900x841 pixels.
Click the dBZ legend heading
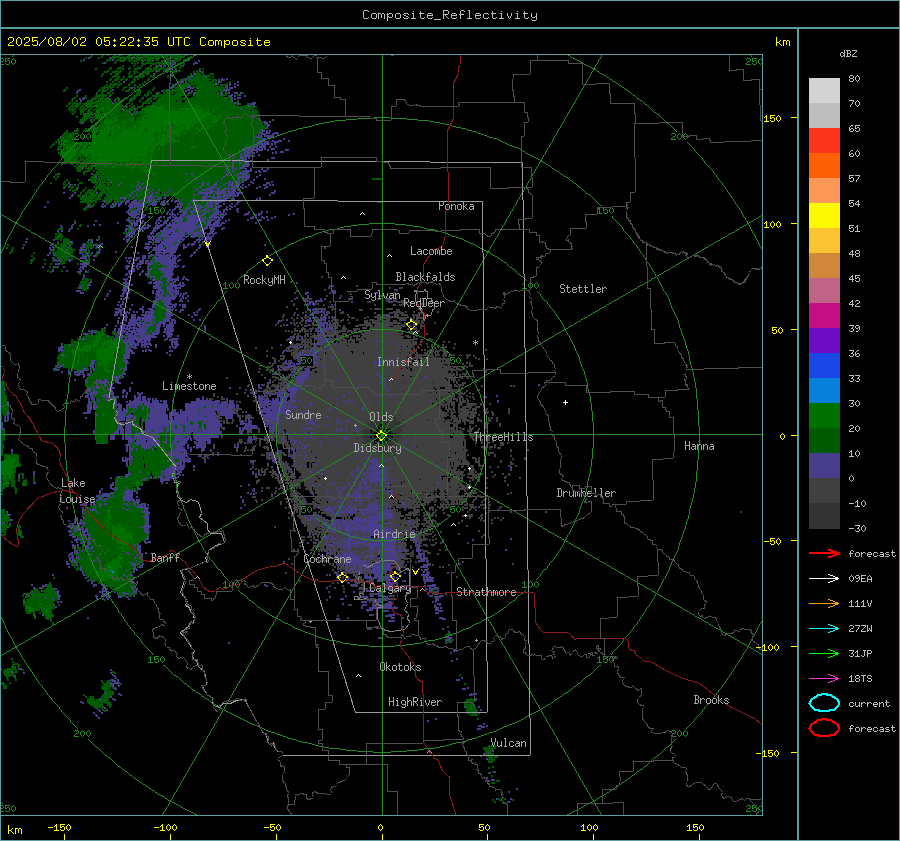(848, 53)
